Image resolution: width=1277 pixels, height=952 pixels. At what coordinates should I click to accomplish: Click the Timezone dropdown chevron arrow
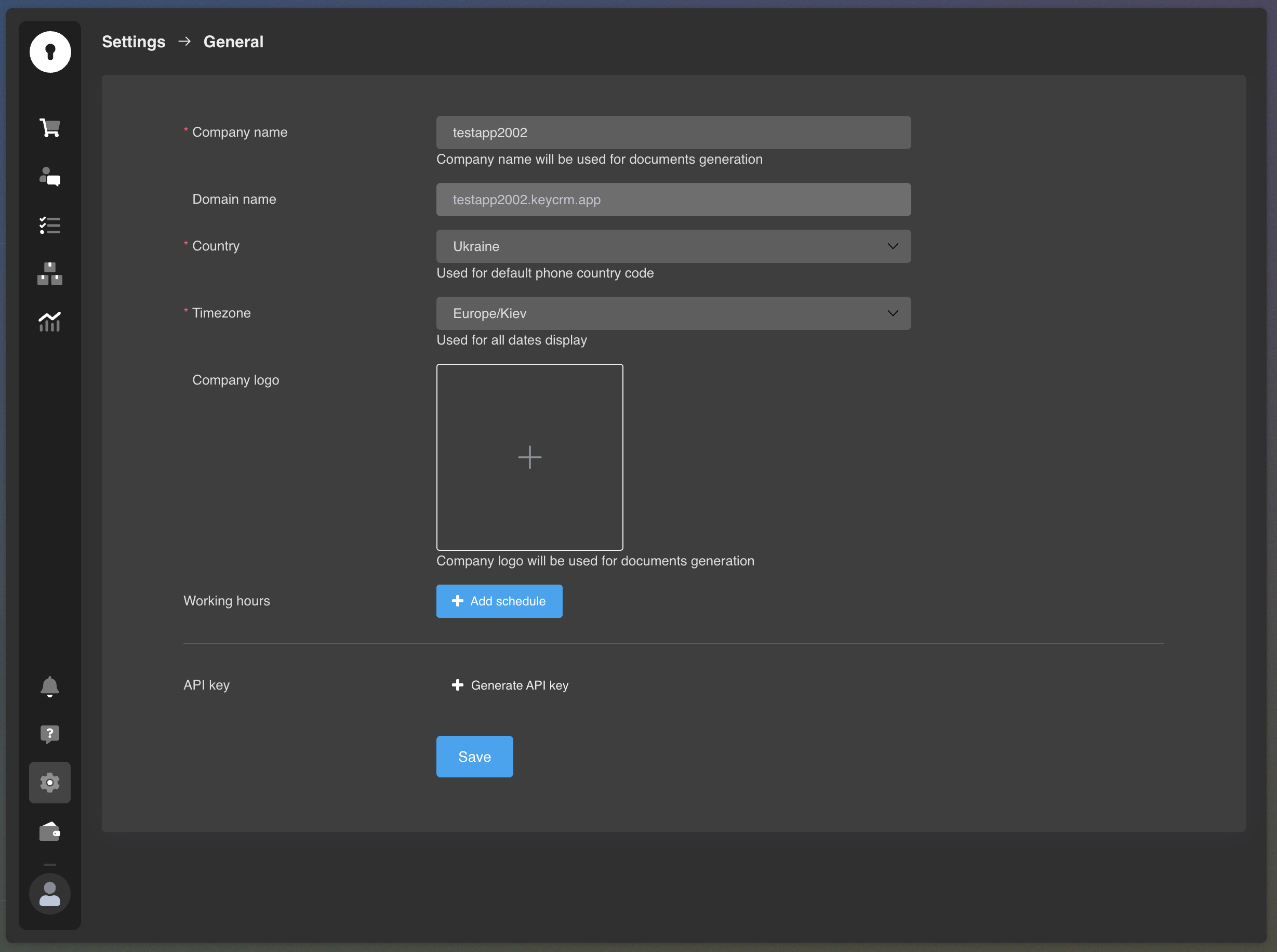(x=892, y=313)
